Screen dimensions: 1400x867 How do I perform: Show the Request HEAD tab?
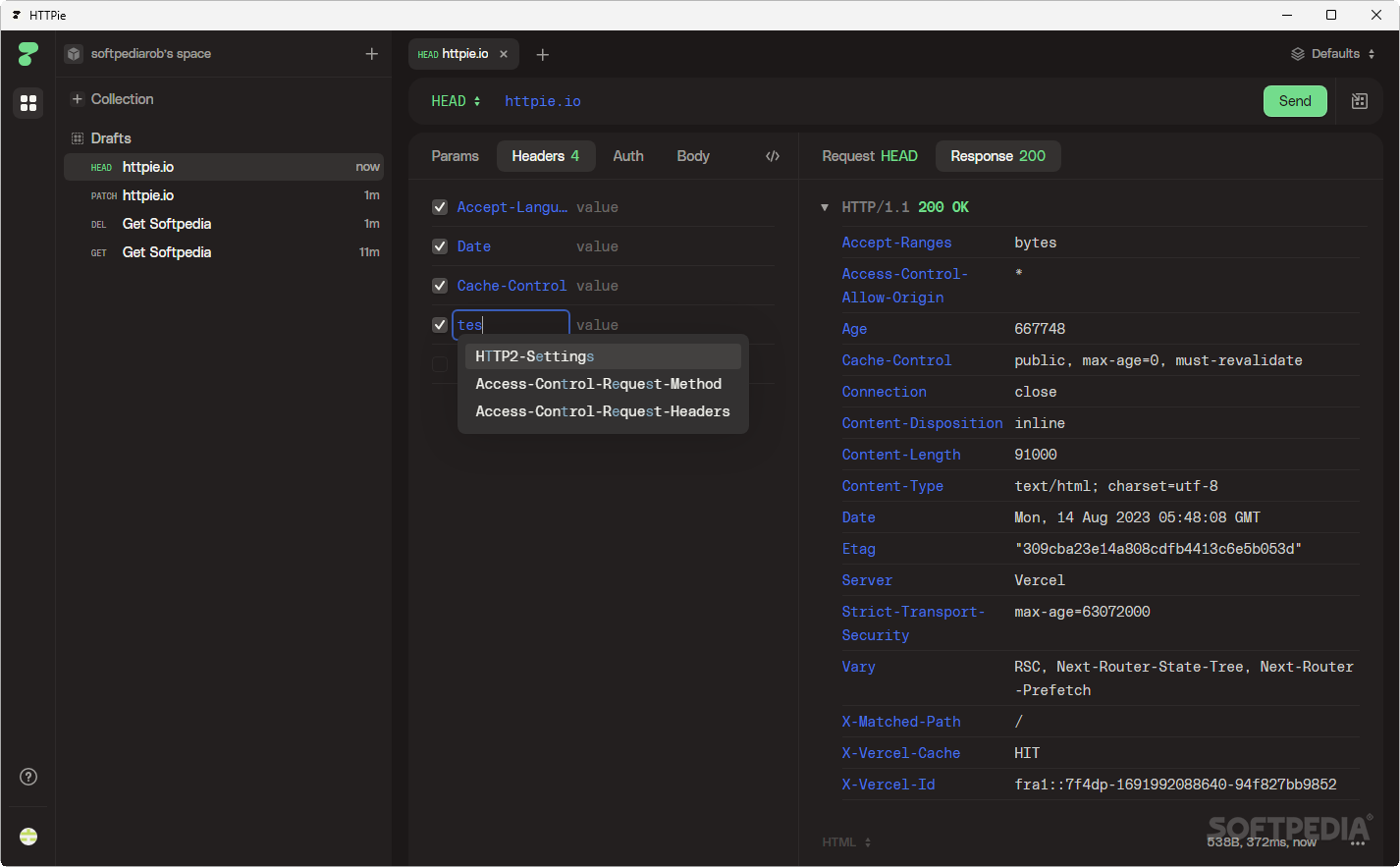tap(870, 156)
